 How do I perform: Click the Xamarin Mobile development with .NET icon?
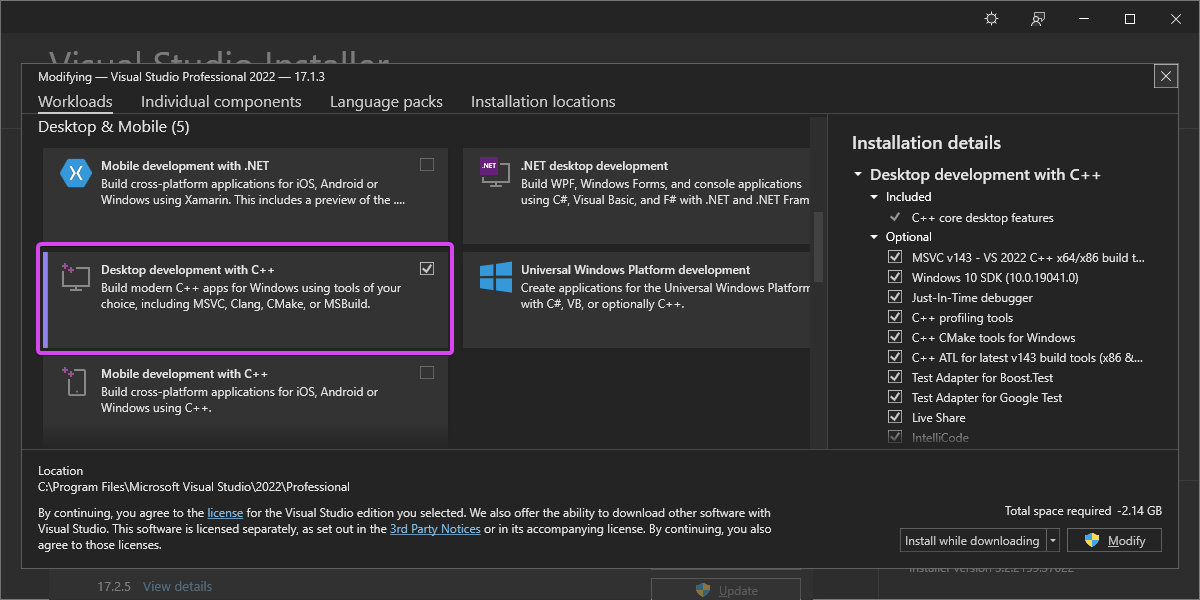(75, 173)
